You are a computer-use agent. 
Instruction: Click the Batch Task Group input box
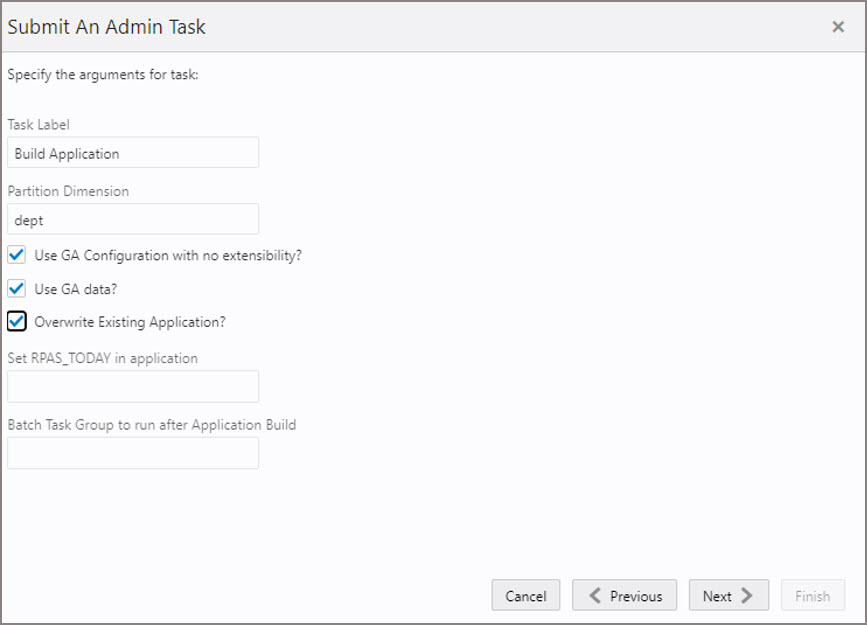pos(133,453)
